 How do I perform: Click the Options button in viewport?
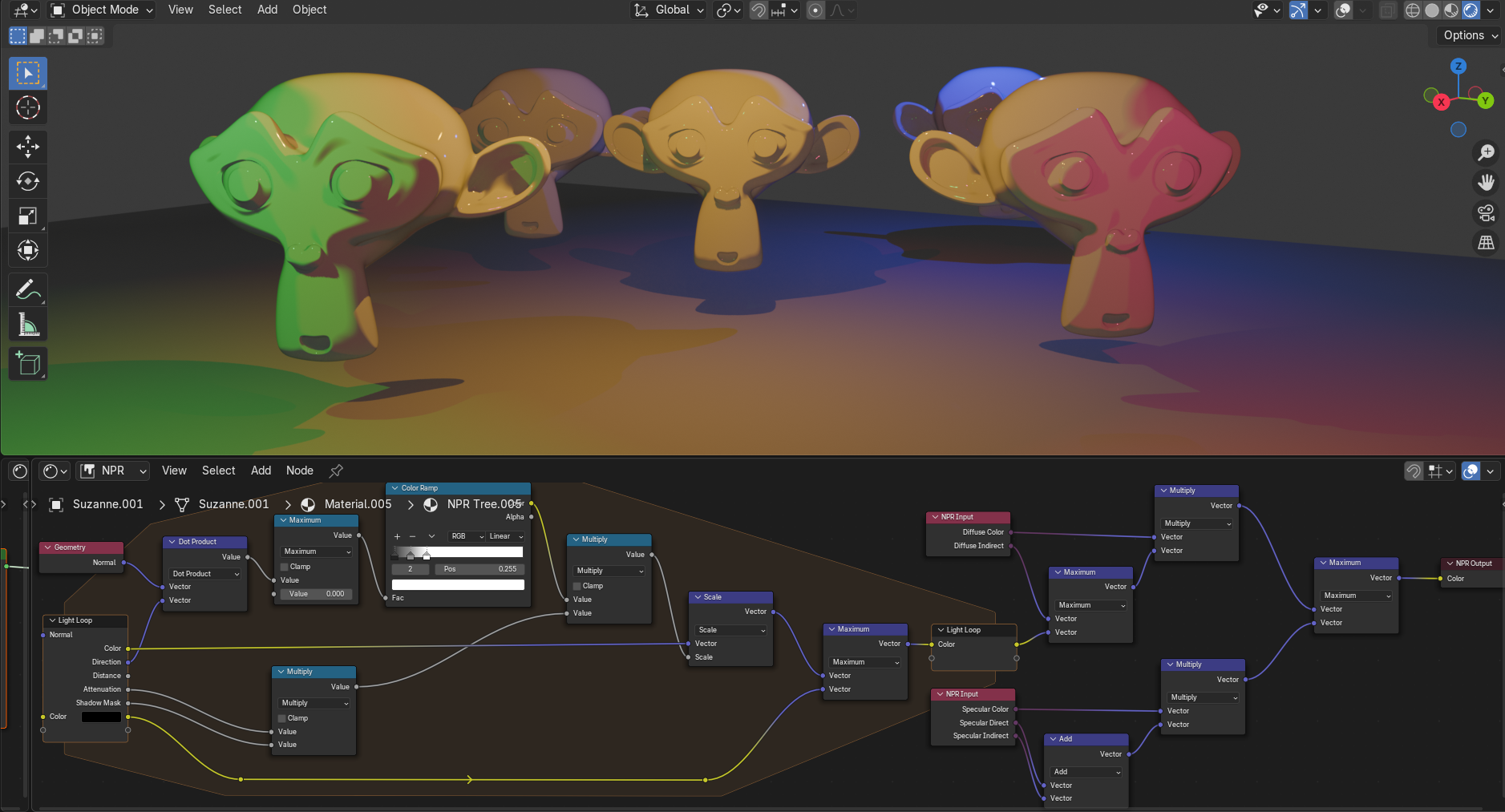pos(1470,35)
